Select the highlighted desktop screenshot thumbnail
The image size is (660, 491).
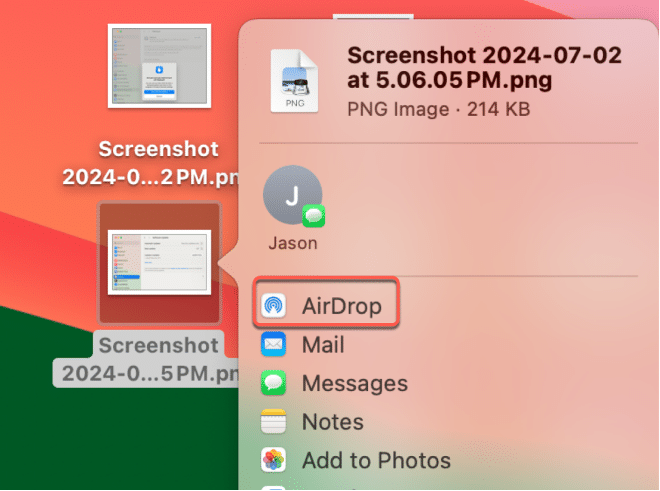pyautogui.click(x=160, y=262)
